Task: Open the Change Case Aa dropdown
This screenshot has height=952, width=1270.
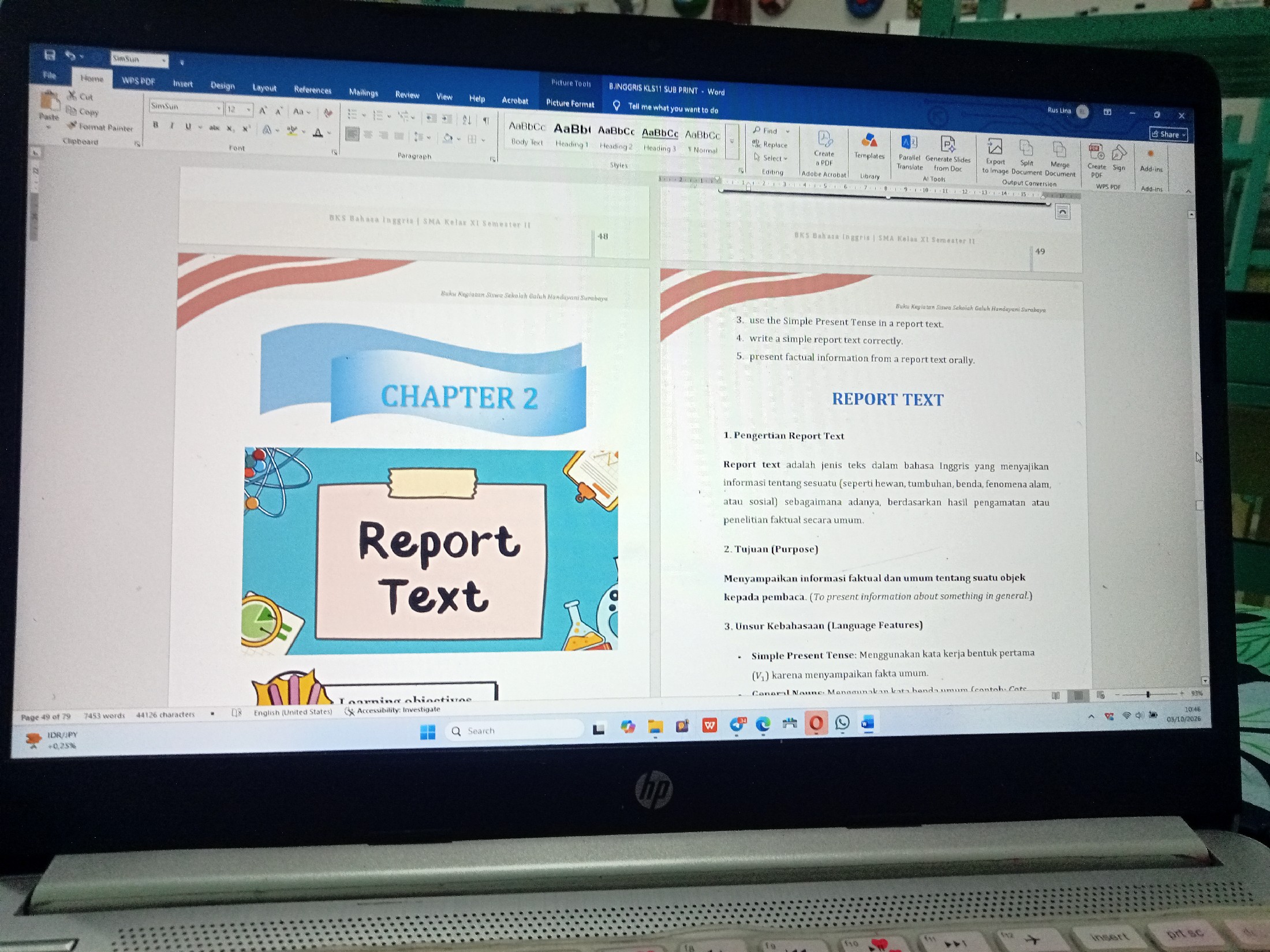Action: 301,111
